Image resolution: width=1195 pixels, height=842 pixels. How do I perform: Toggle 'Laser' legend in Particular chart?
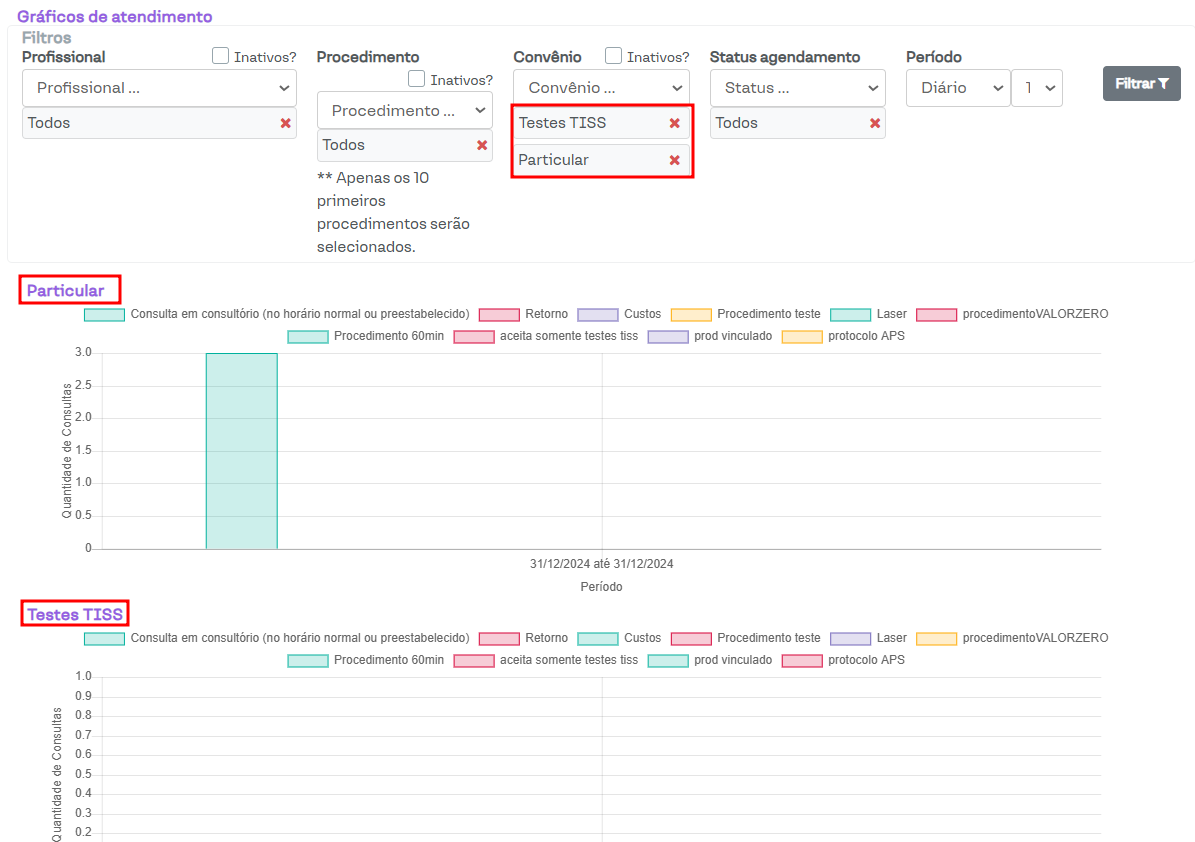[870, 314]
